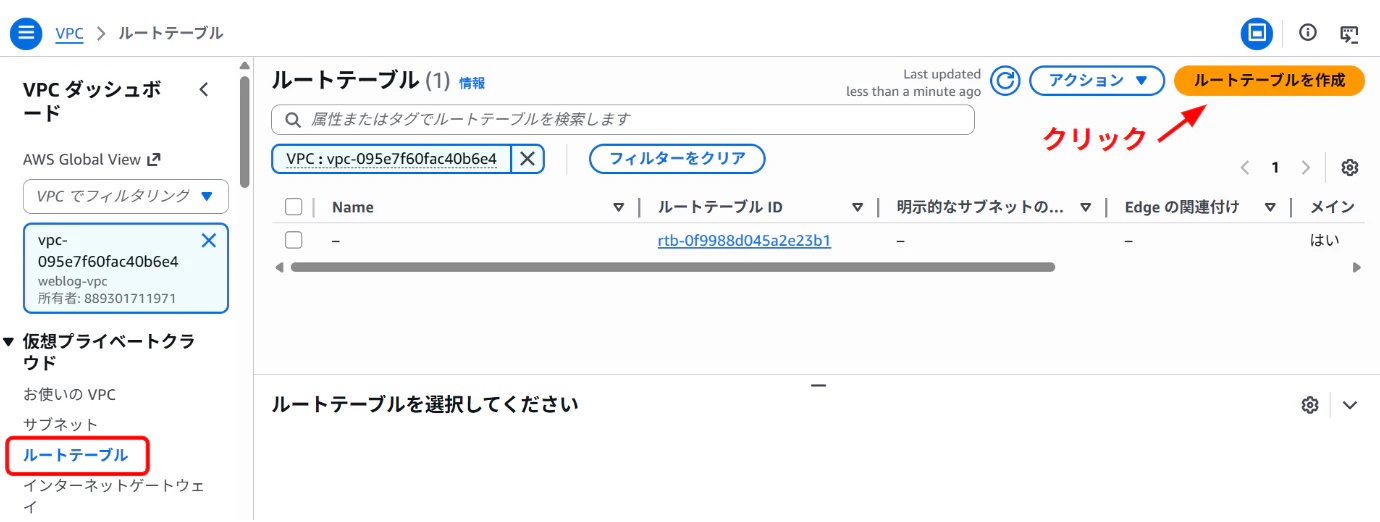Open route table rtb-0f9988d045a2e23b1 link
This screenshot has width=1380, height=522.
point(744,240)
